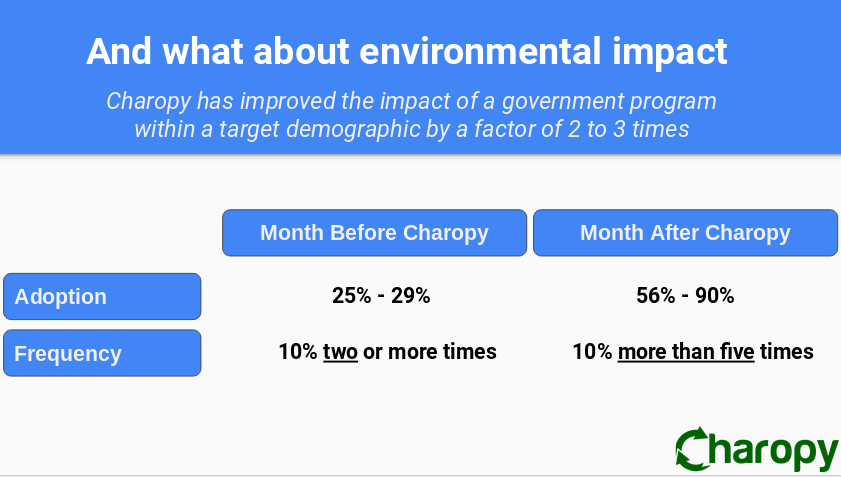Click the Charopy recycling arrow logo icon

coord(692,449)
